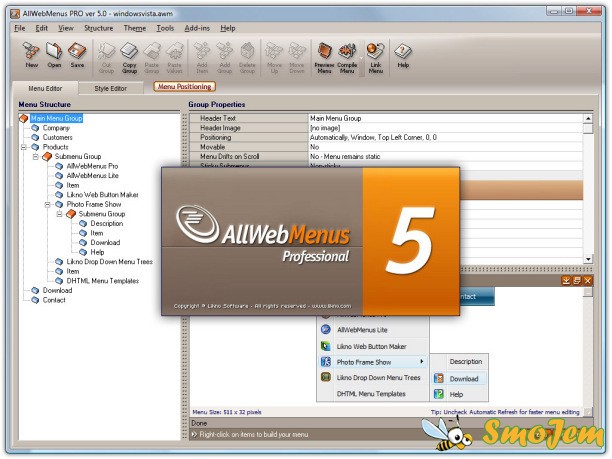The height and width of the screenshot is (459, 612).
Task: Select Likno Web Button Maker tree item
Action: pyautogui.click(x=102, y=195)
